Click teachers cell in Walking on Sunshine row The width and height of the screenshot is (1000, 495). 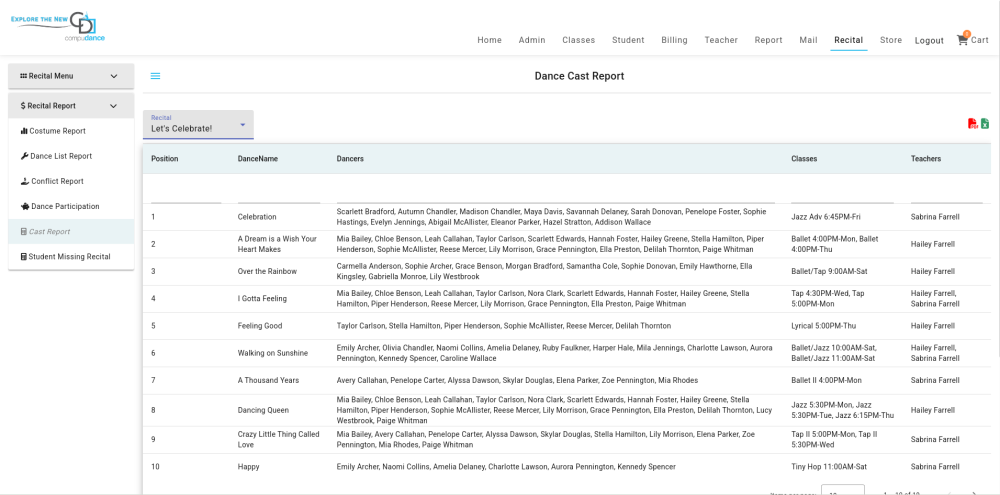(935, 353)
